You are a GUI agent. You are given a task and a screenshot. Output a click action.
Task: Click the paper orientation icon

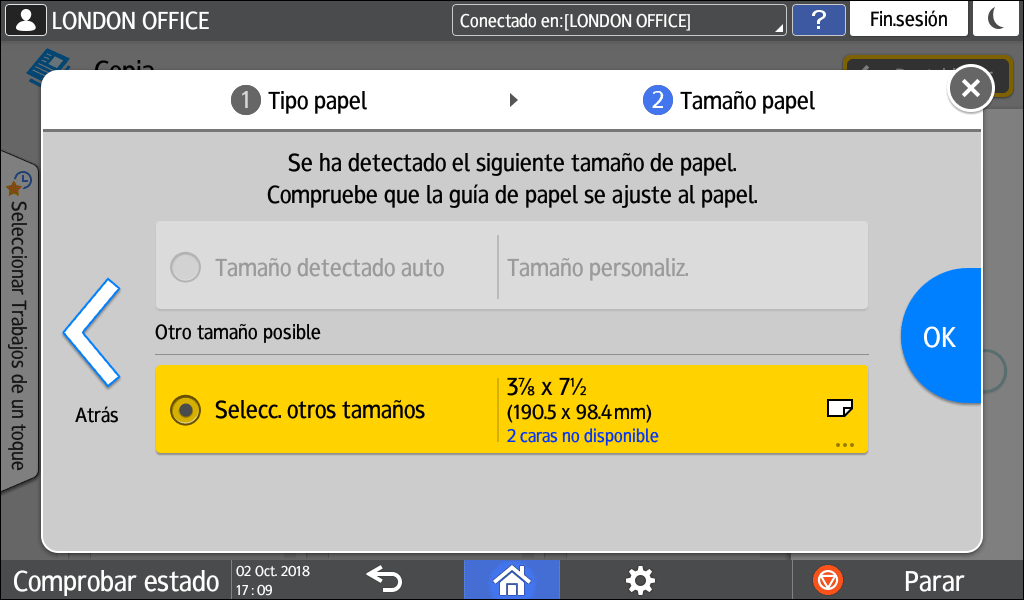[x=839, y=408]
